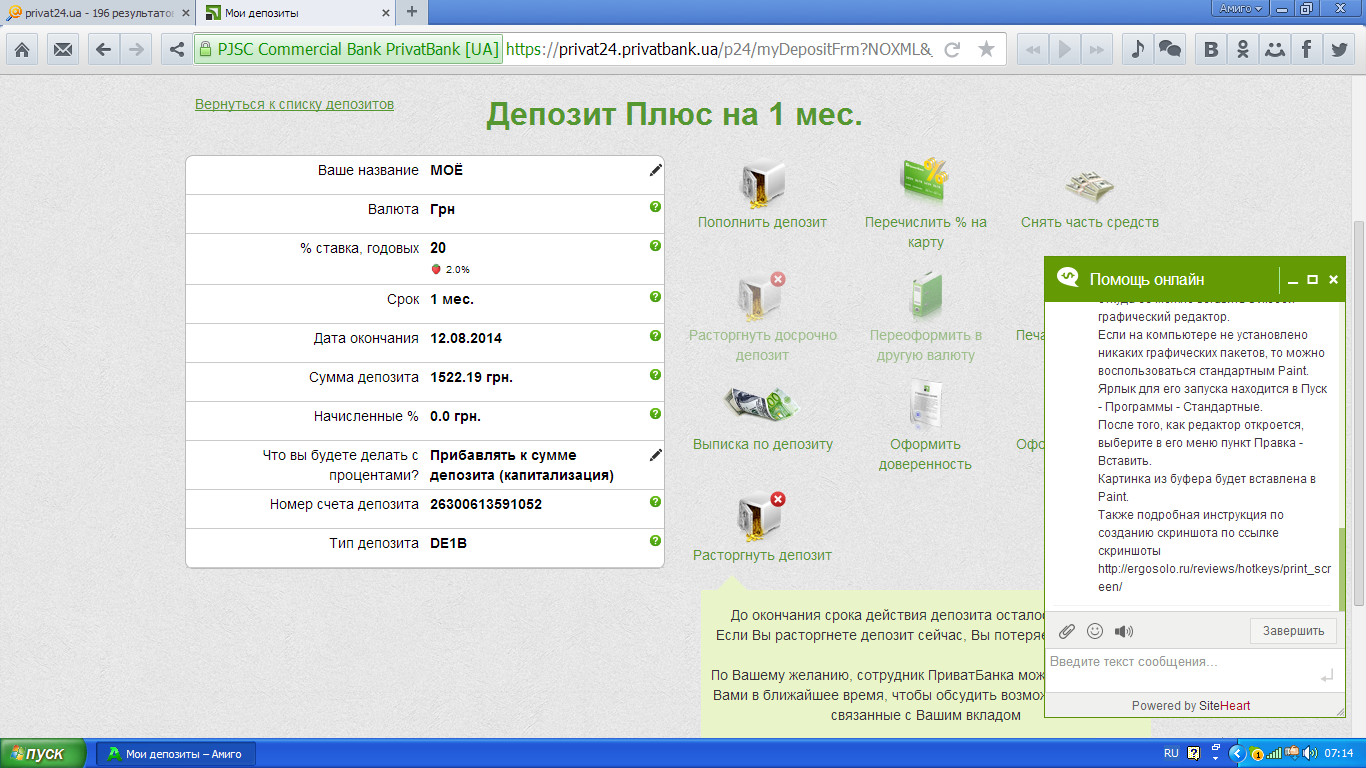
Task: Show help for Номер счета депозита row
Action: tap(655, 502)
